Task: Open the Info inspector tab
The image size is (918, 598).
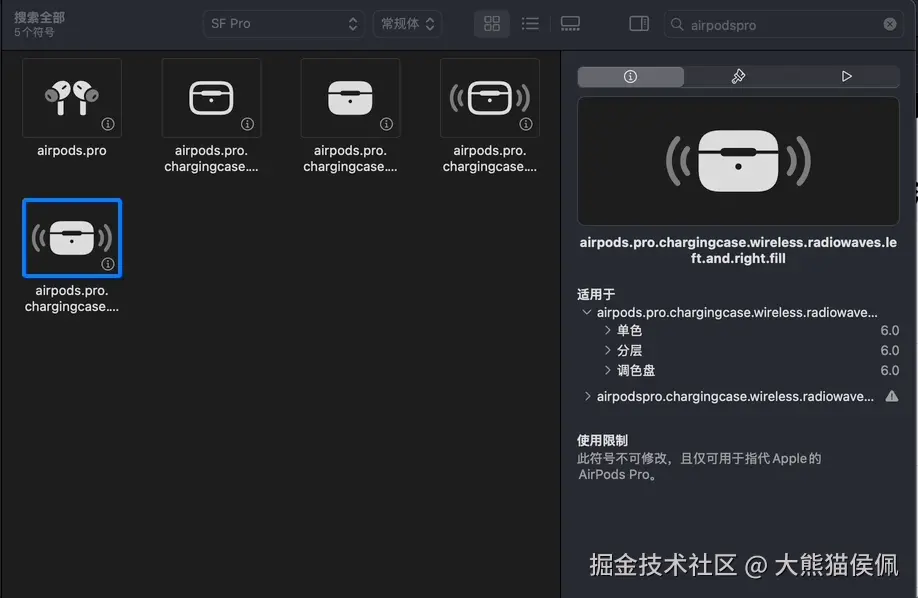Action: coord(631,77)
